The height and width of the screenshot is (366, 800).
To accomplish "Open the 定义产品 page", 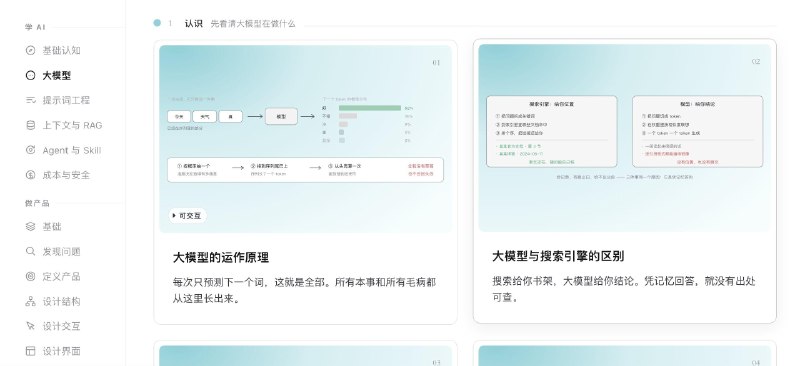I will (x=61, y=276).
